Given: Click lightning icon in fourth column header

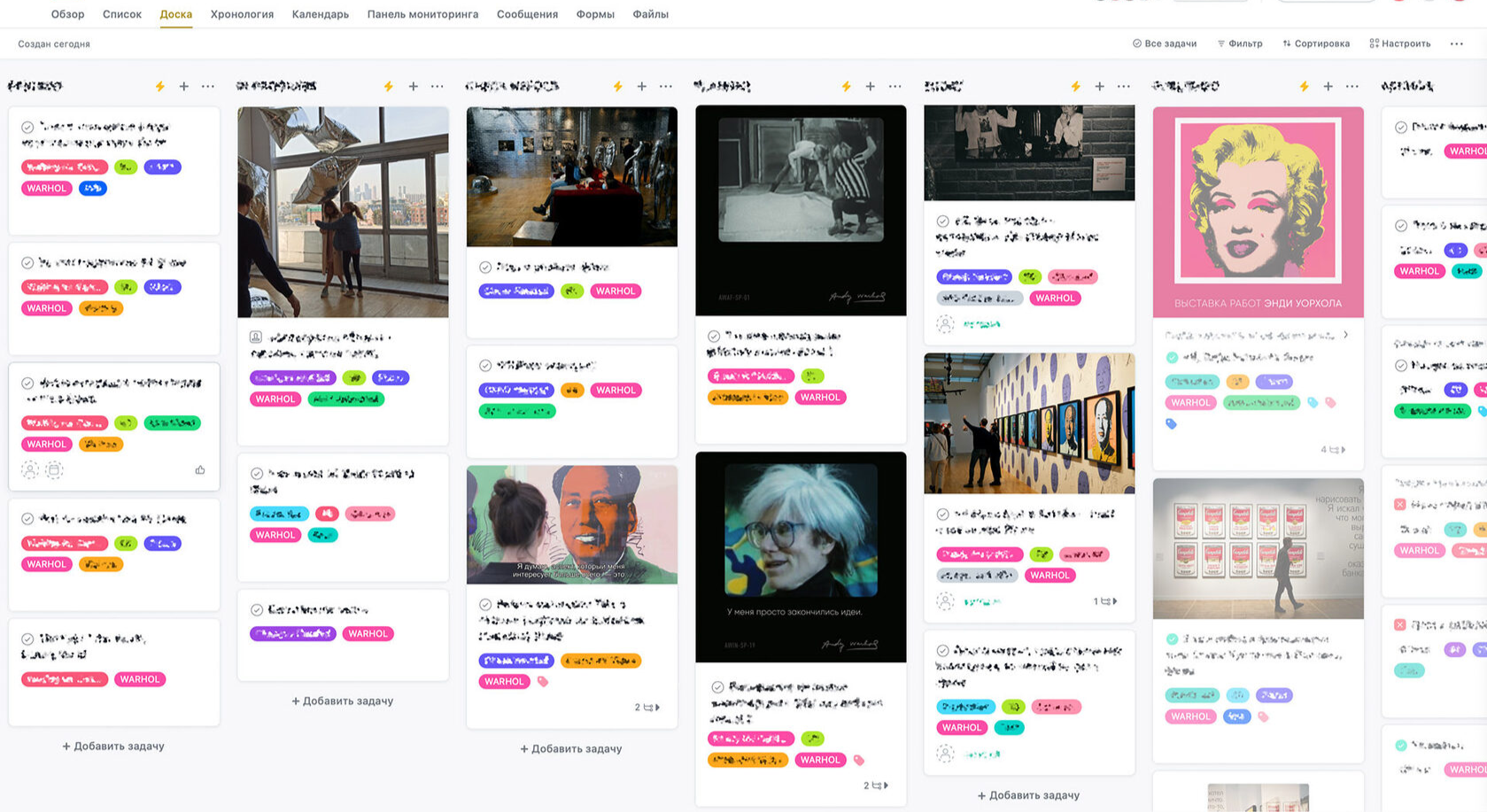Looking at the screenshot, I should click(847, 86).
